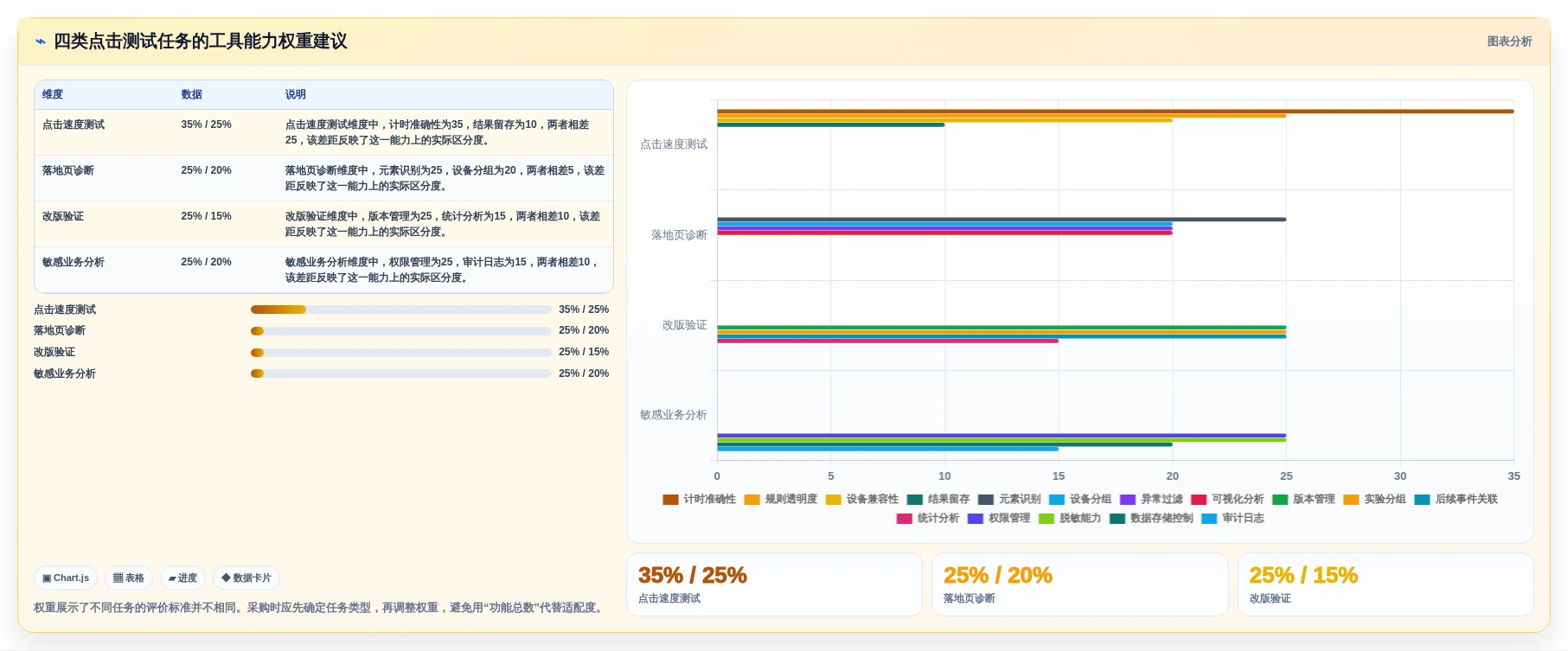Click the 点击速度测试 description text in the 说明 column
The image size is (1568, 651).
pos(437,132)
